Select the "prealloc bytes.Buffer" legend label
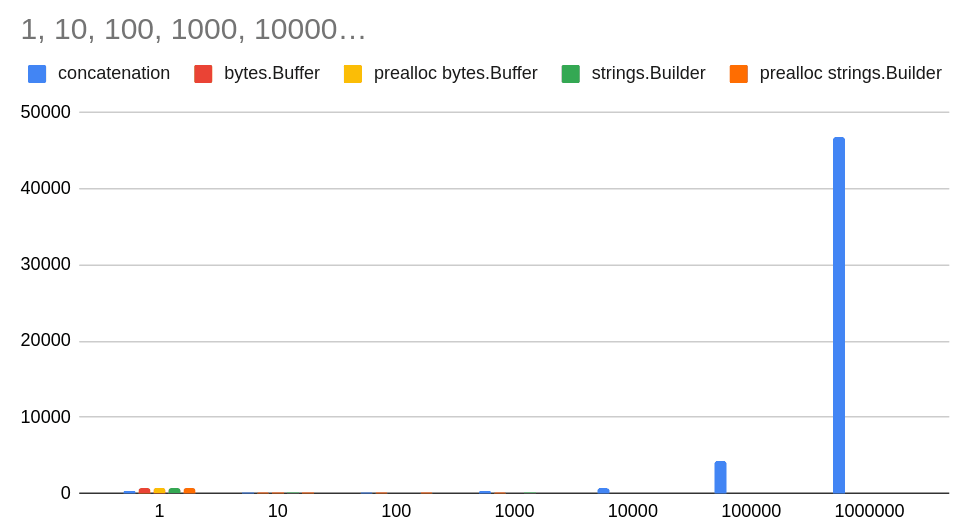968x532 pixels. coord(455,74)
